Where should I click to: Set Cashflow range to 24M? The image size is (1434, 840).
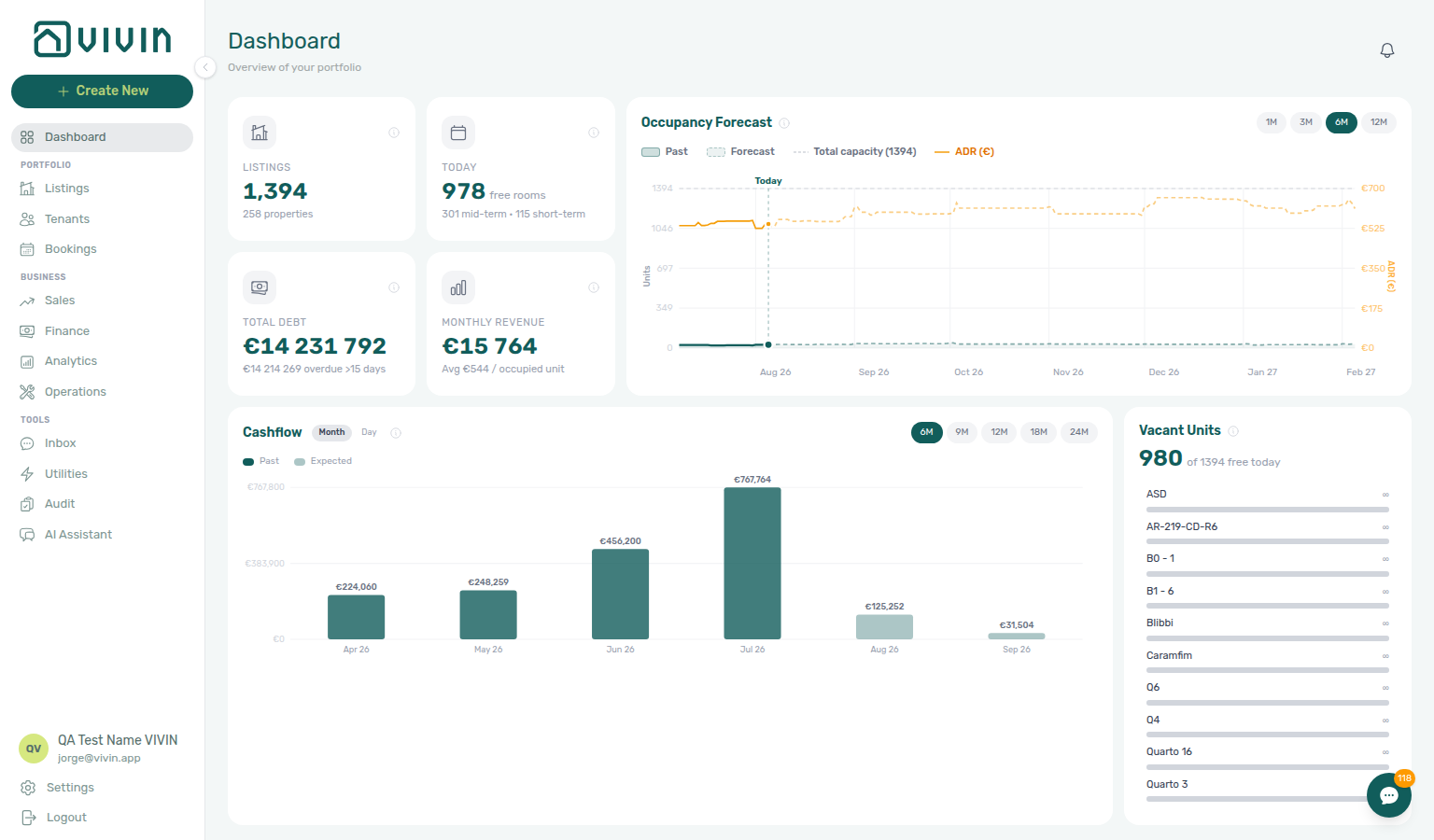(x=1079, y=432)
